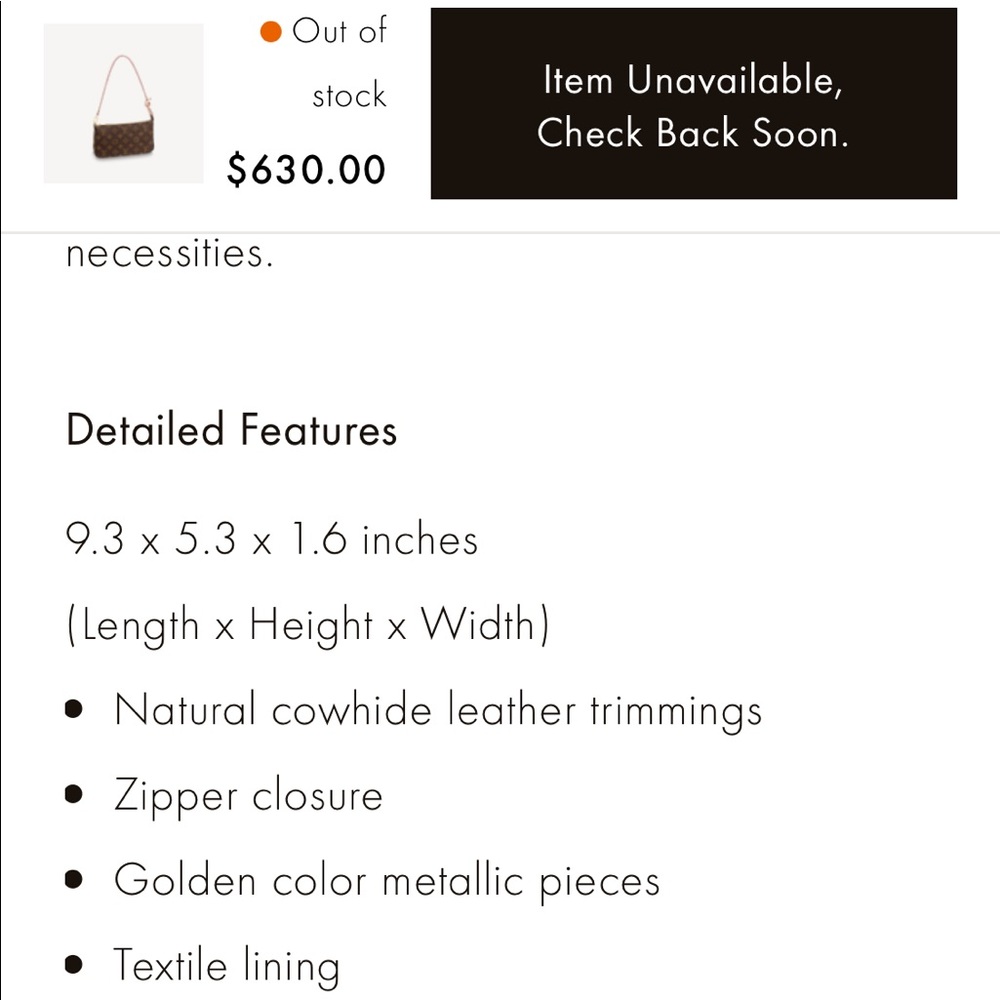Click the handbag product thumbnail
This screenshot has height=1000, width=1000.
click(123, 103)
